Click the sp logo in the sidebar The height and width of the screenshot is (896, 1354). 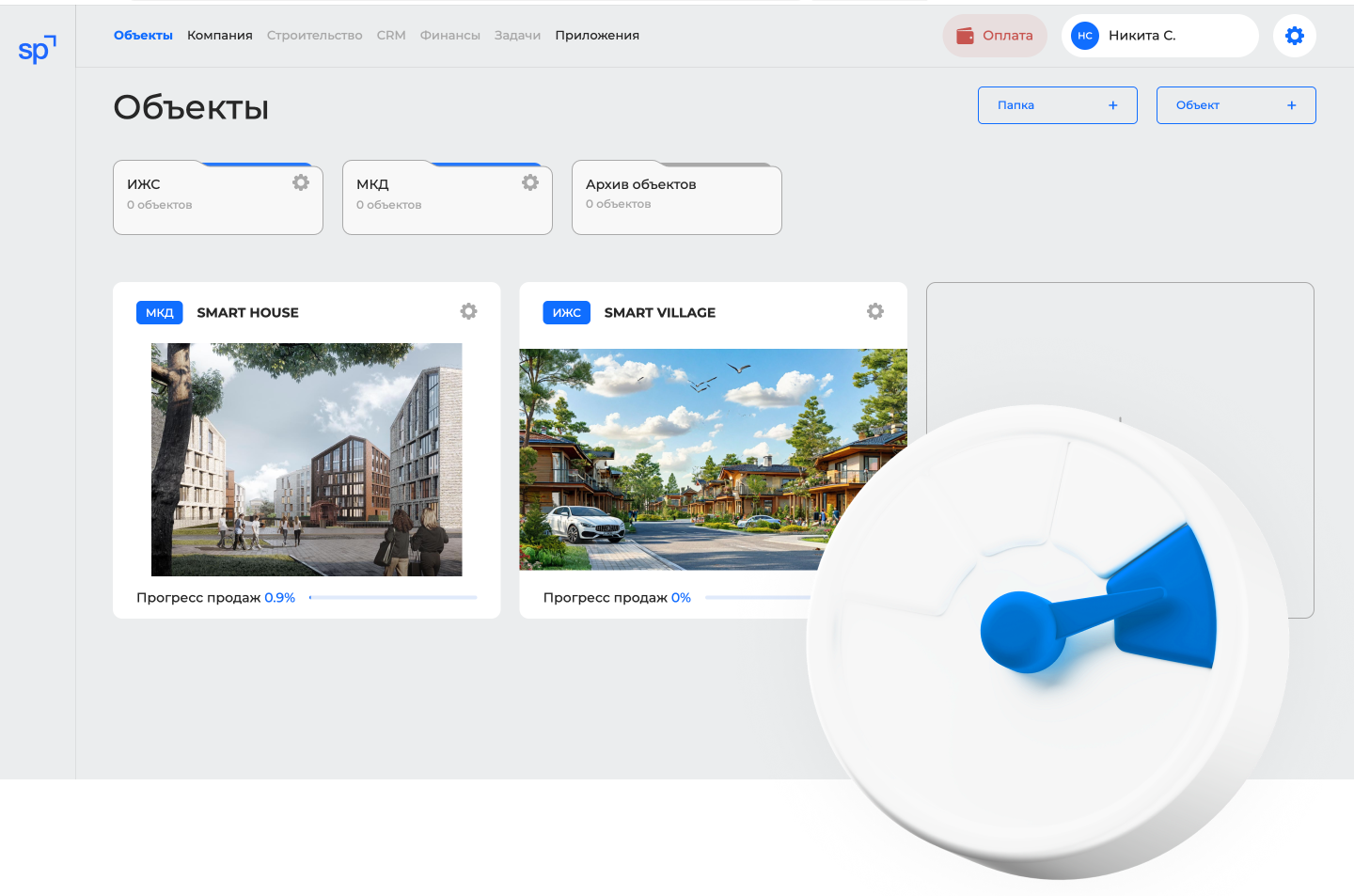(38, 49)
